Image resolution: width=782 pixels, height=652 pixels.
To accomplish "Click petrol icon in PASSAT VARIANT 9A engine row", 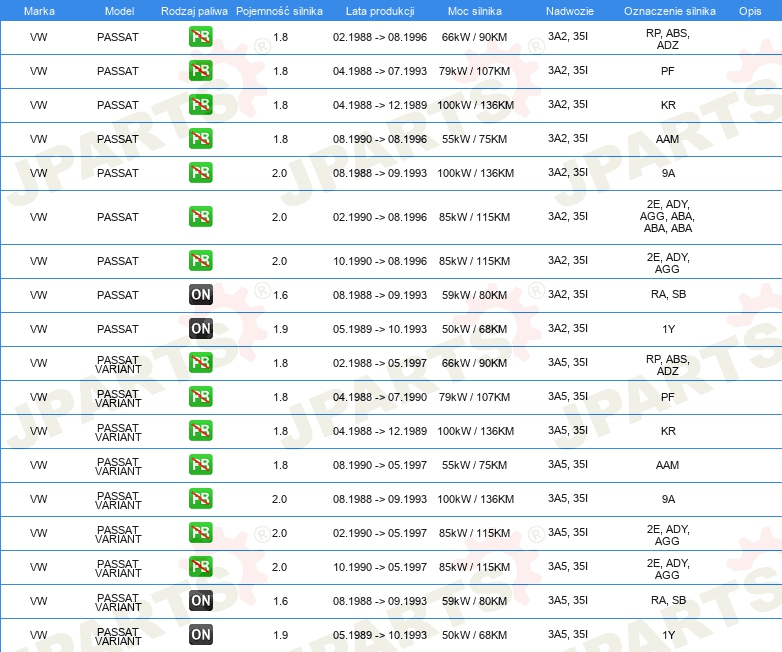I will click(200, 498).
